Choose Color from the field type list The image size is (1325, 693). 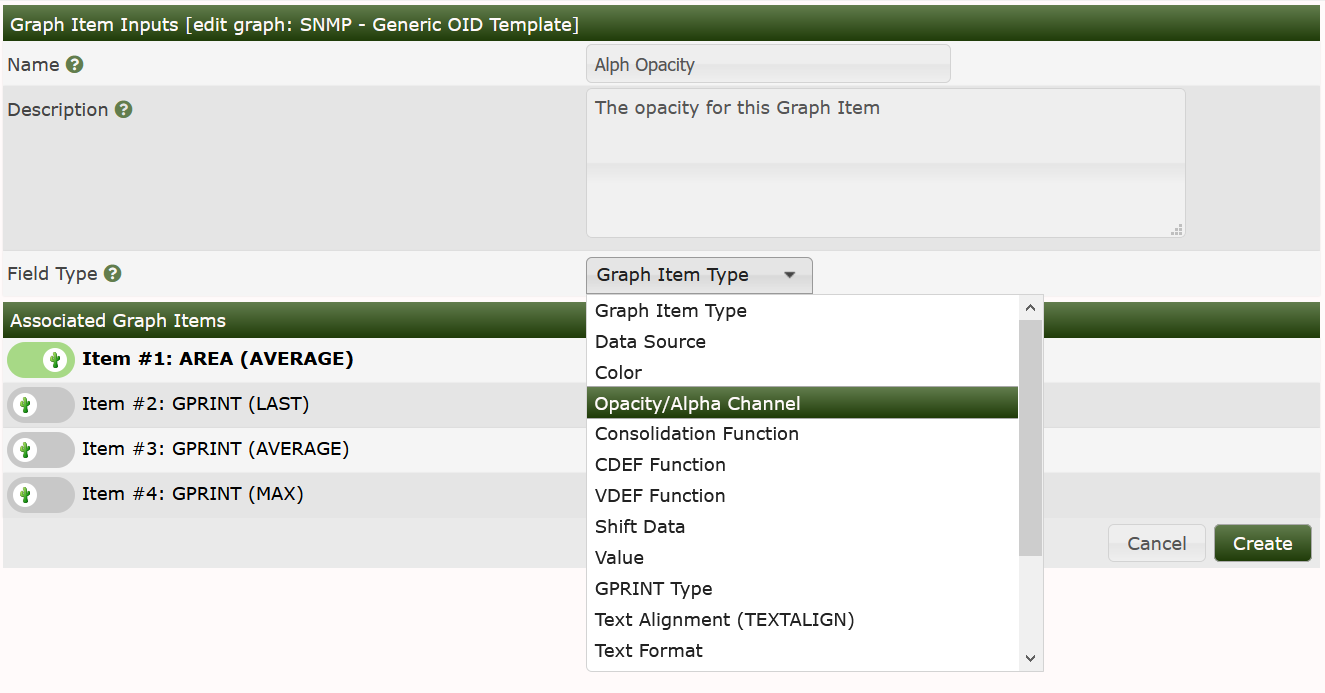tap(619, 372)
